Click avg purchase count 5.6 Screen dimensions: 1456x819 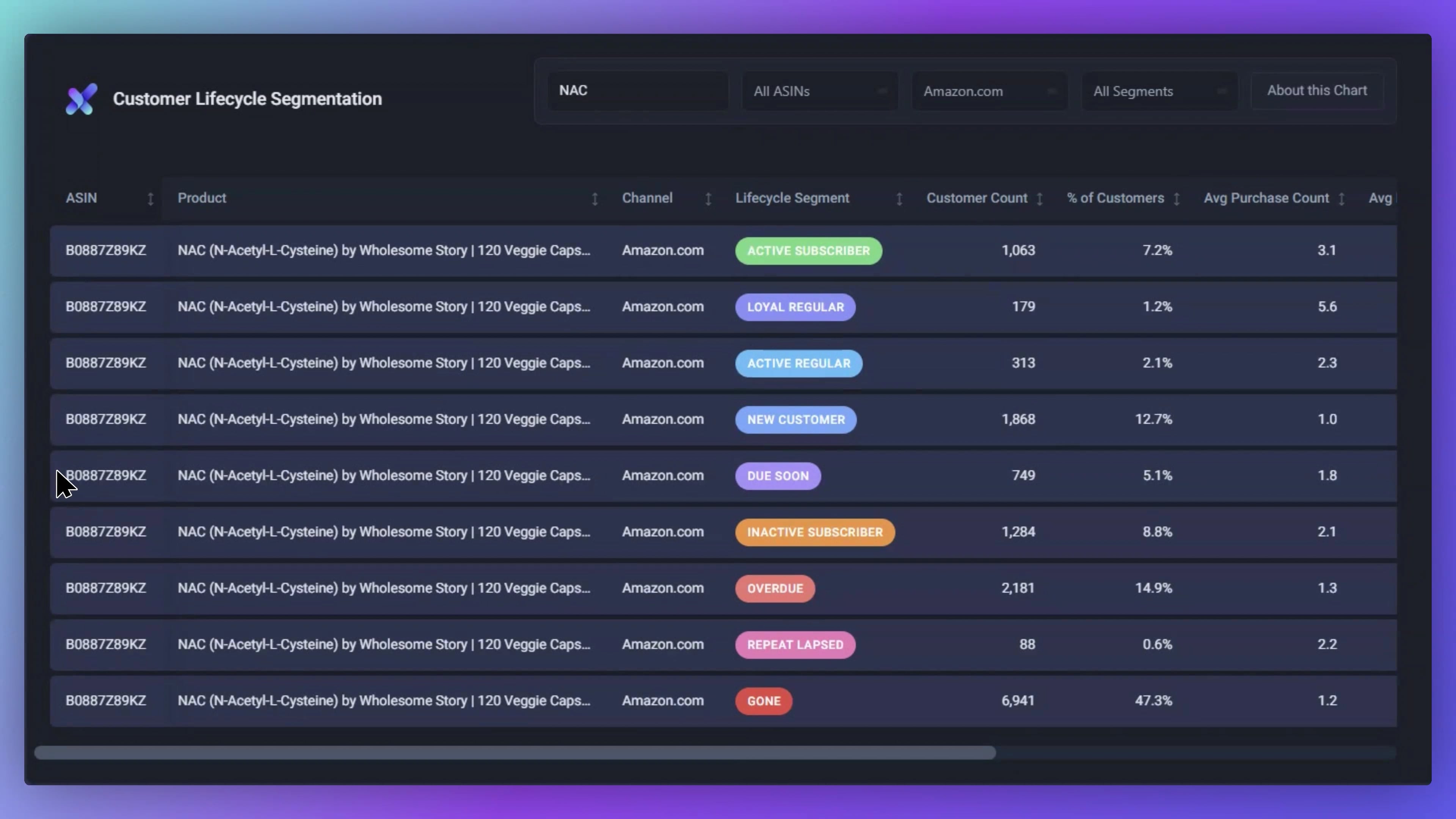[1327, 307]
